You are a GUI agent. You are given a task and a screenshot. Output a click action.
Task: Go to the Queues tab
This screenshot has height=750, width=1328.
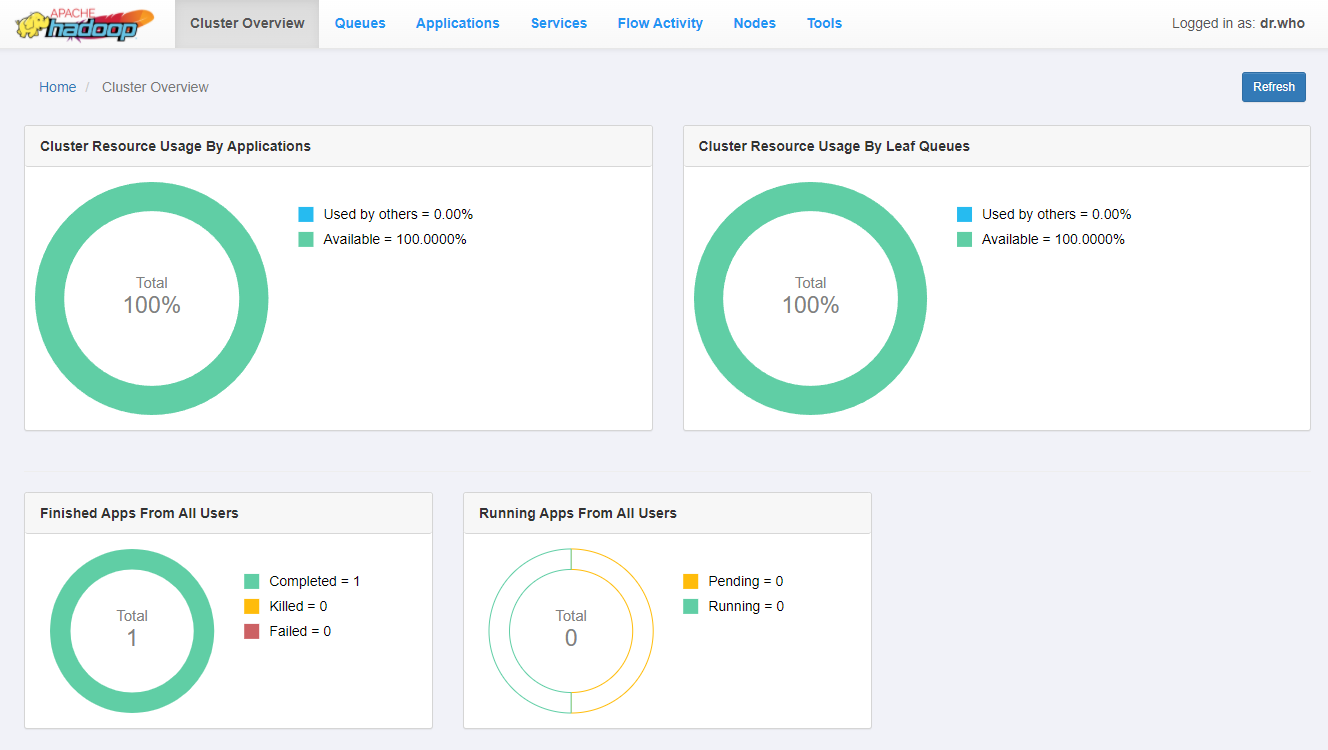(x=360, y=23)
